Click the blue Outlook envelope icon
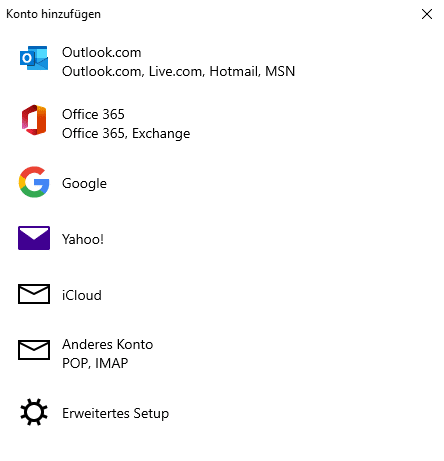Screen dimensions: 444x461 click(34, 58)
